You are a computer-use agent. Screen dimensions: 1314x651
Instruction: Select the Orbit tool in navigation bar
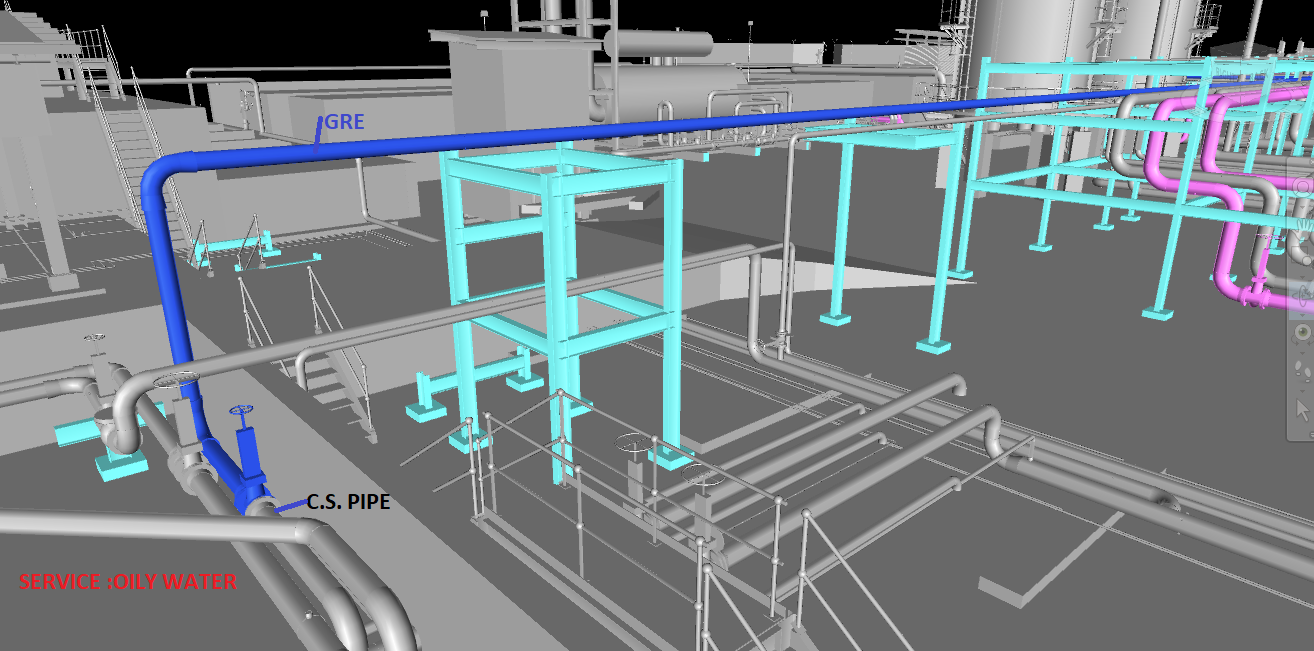point(1304,291)
